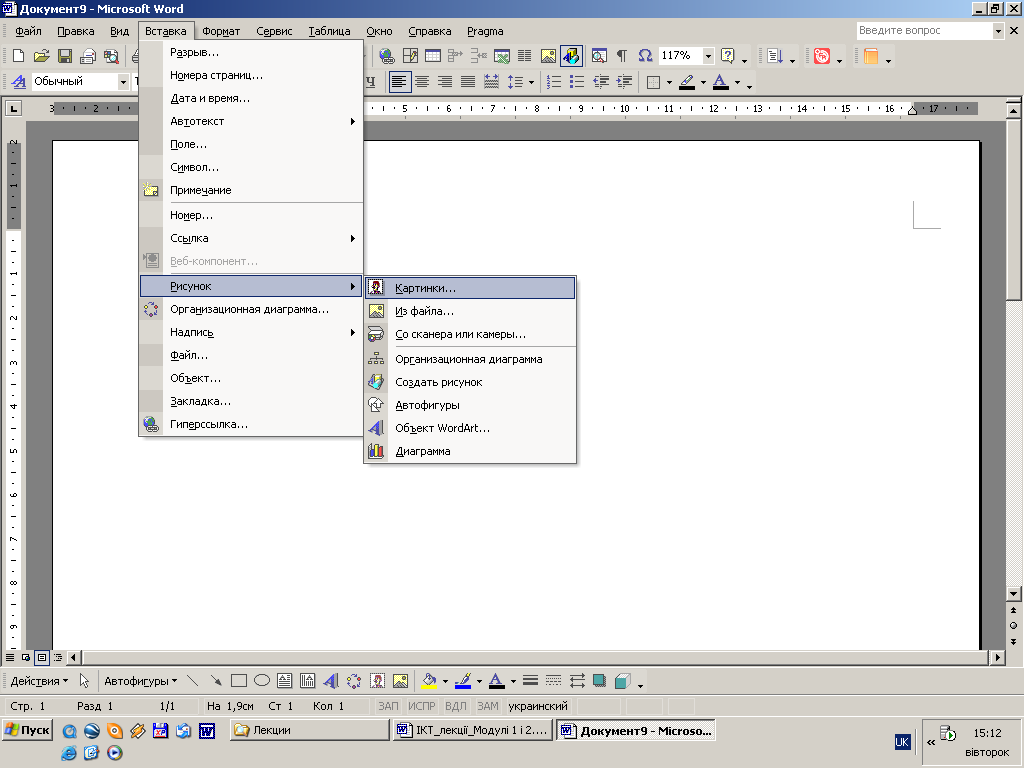Open the Действия drawing actions button
Screen dimensions: 1024x768
click(39, 681)
